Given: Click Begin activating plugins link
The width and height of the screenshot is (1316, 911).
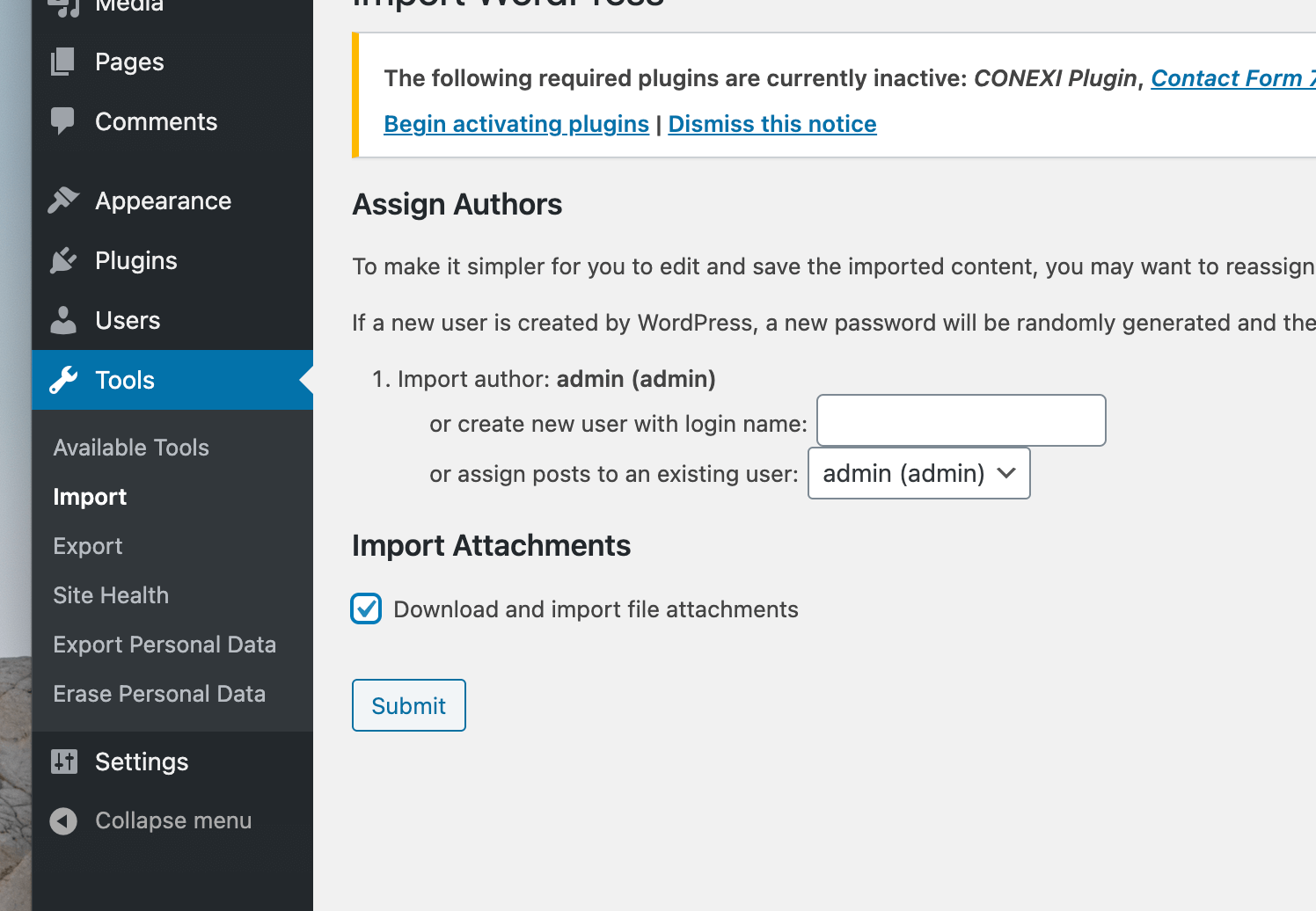Looking at the screenshot, I should tap(516, 124).
